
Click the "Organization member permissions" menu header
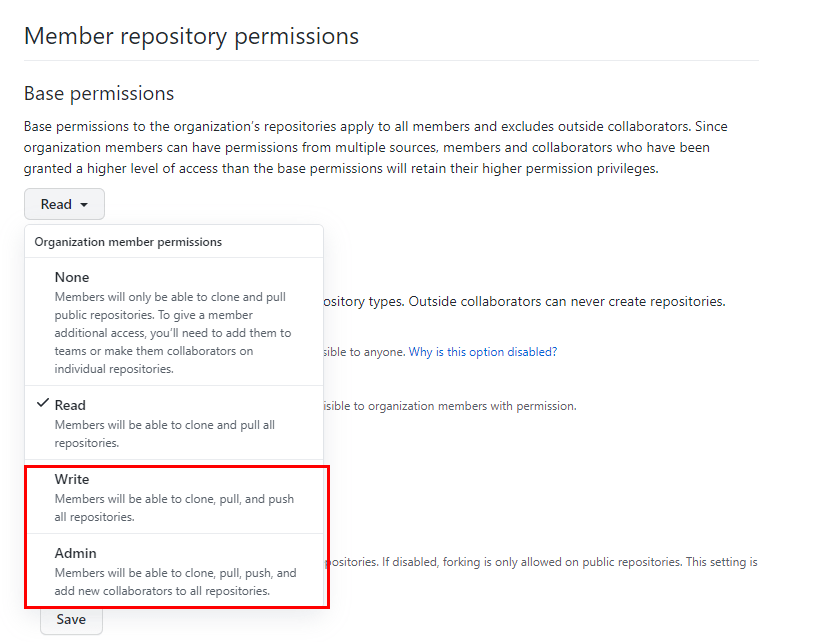pyautogui.click(x=128, y=242)
